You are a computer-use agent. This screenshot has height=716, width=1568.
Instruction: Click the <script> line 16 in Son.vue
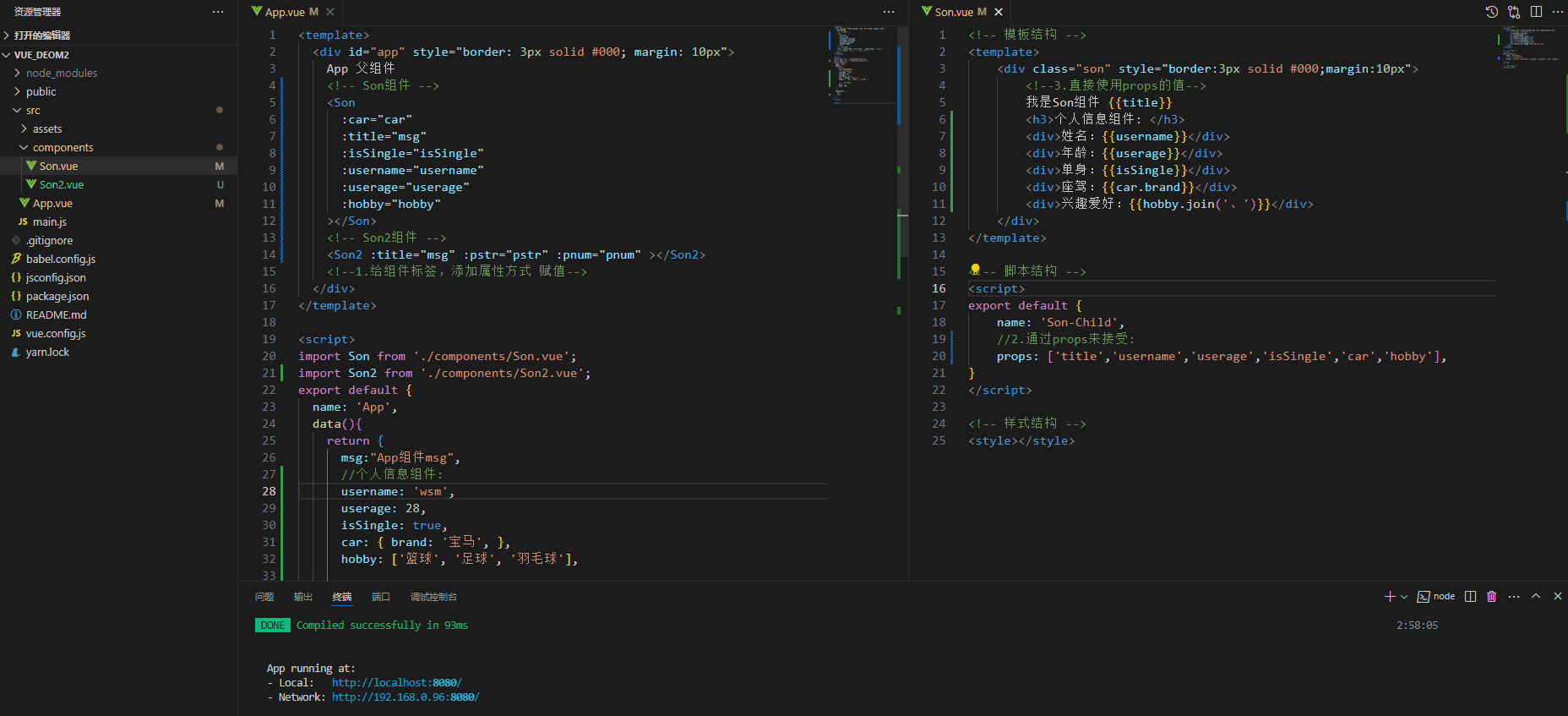[x=996, y=289]
